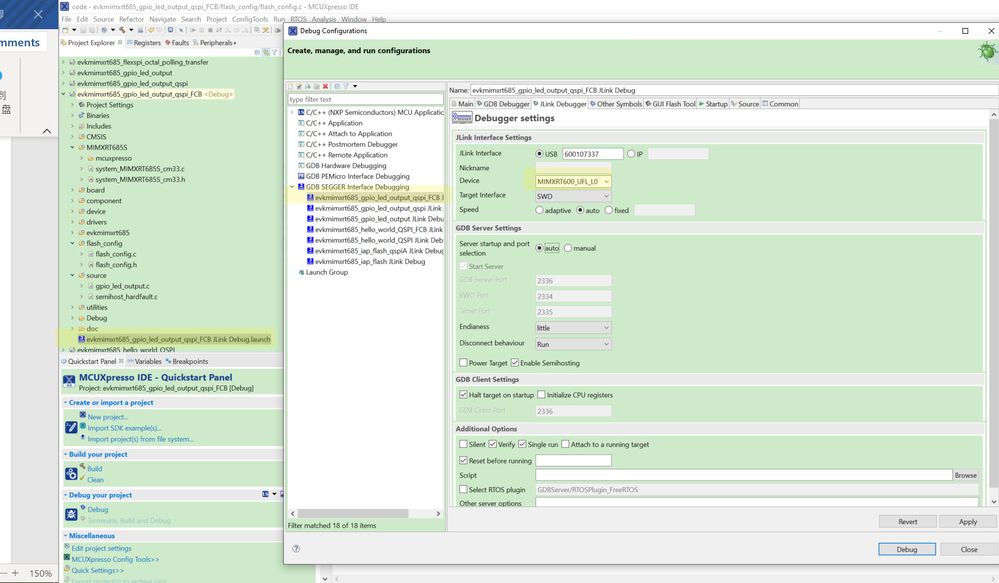This screenshot has height=583, width=999.
Task: Collapse GDB SEGGER Interface Debugging tree node
Action: coord(292,187)
